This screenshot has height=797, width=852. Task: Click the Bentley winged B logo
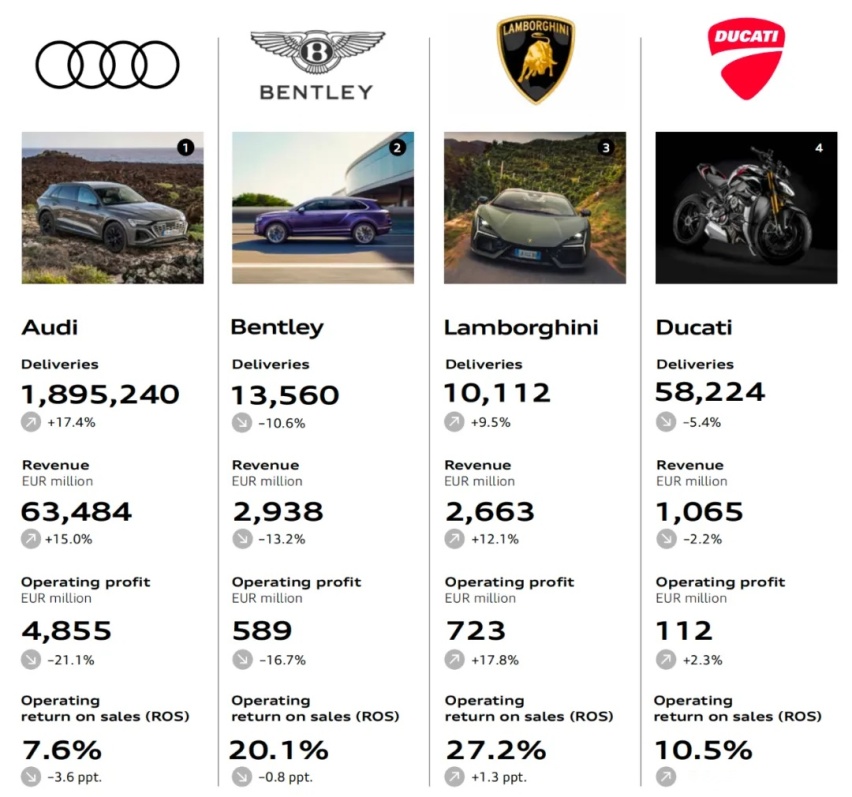pos(317,65)
